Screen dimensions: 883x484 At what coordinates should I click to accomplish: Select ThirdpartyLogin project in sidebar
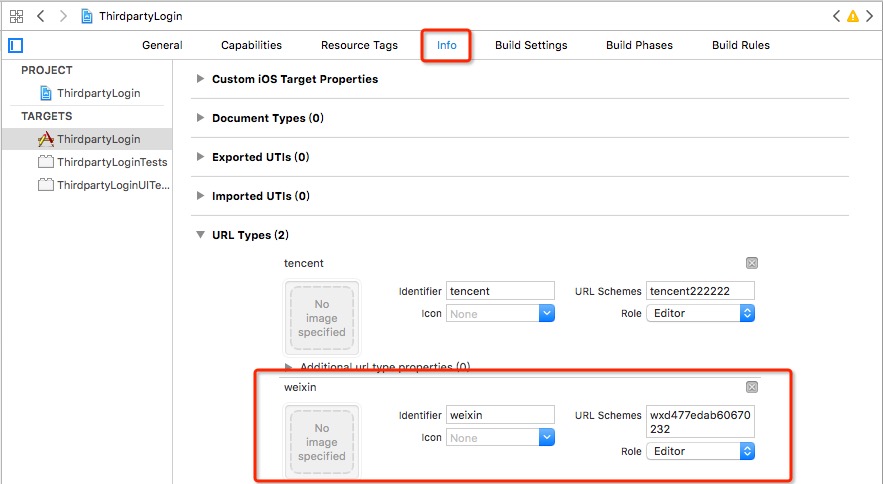click(98, 93)
